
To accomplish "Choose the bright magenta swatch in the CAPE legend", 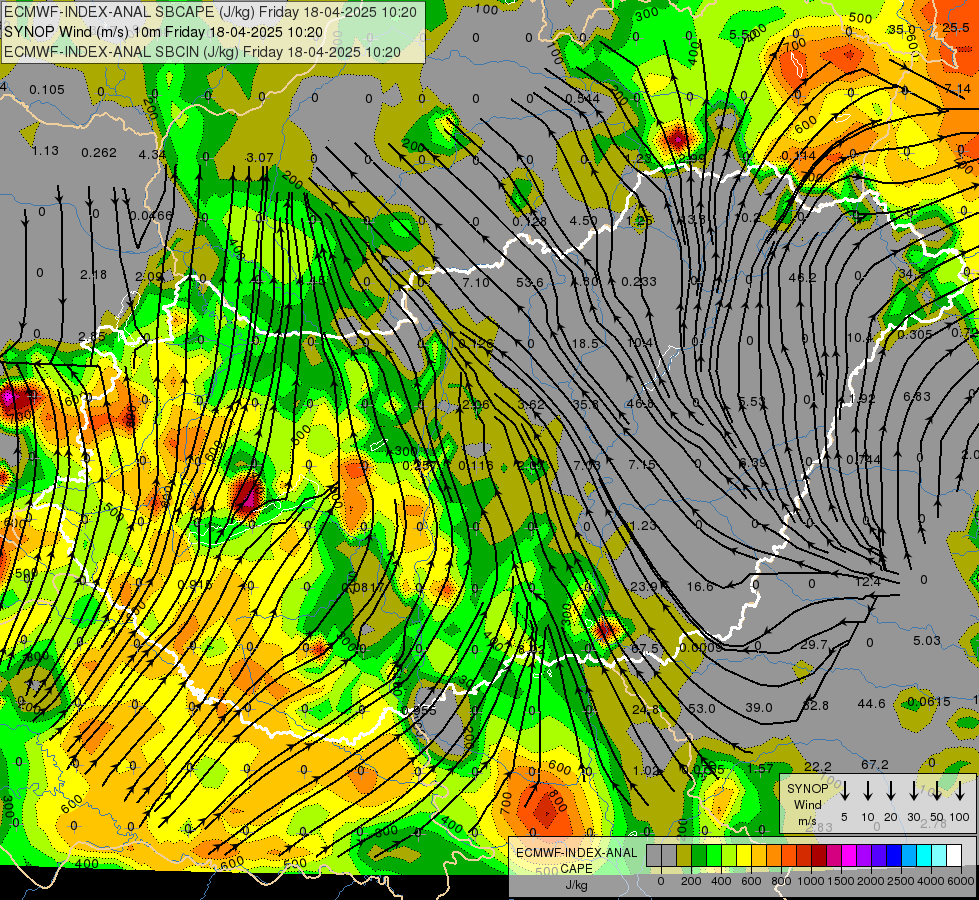I will [x=849, y=855].
